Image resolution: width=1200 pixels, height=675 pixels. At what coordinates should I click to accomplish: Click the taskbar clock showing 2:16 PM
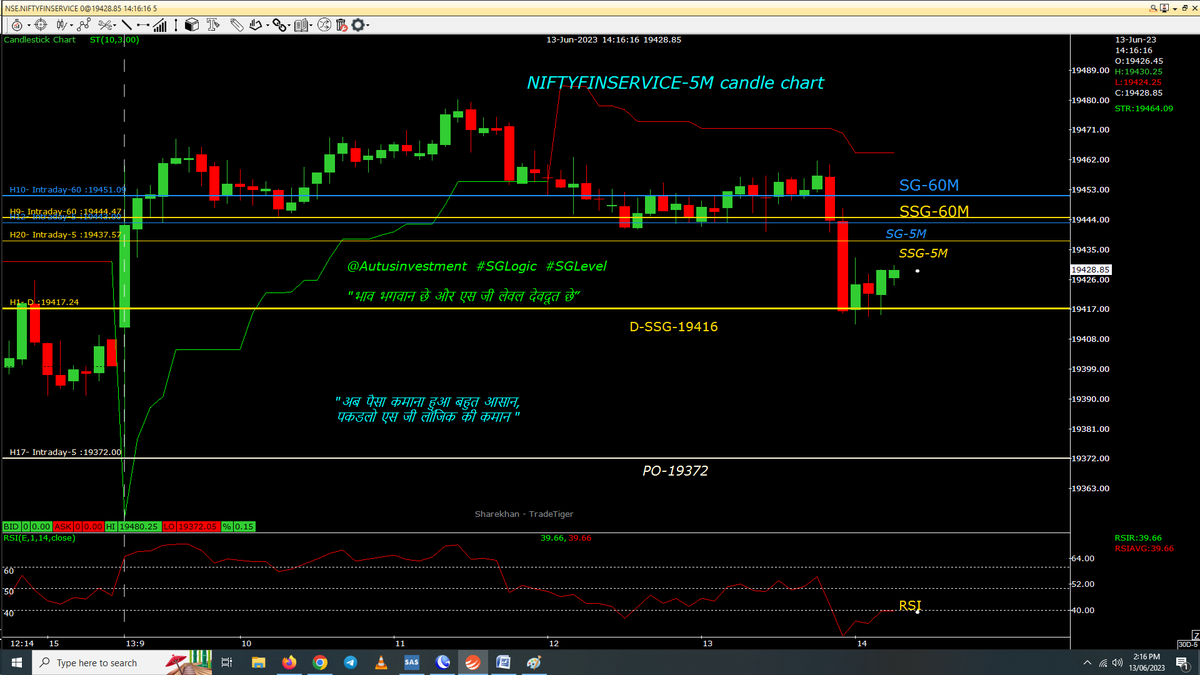(x=1148, y=662)
